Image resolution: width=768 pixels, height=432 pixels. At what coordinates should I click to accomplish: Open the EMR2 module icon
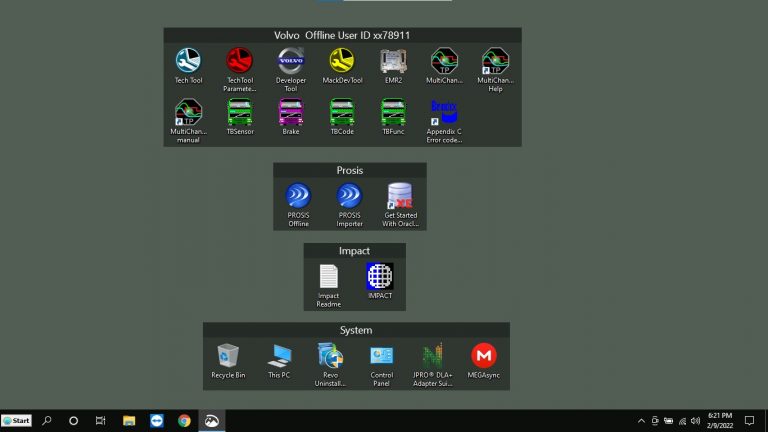pos(393,61)
